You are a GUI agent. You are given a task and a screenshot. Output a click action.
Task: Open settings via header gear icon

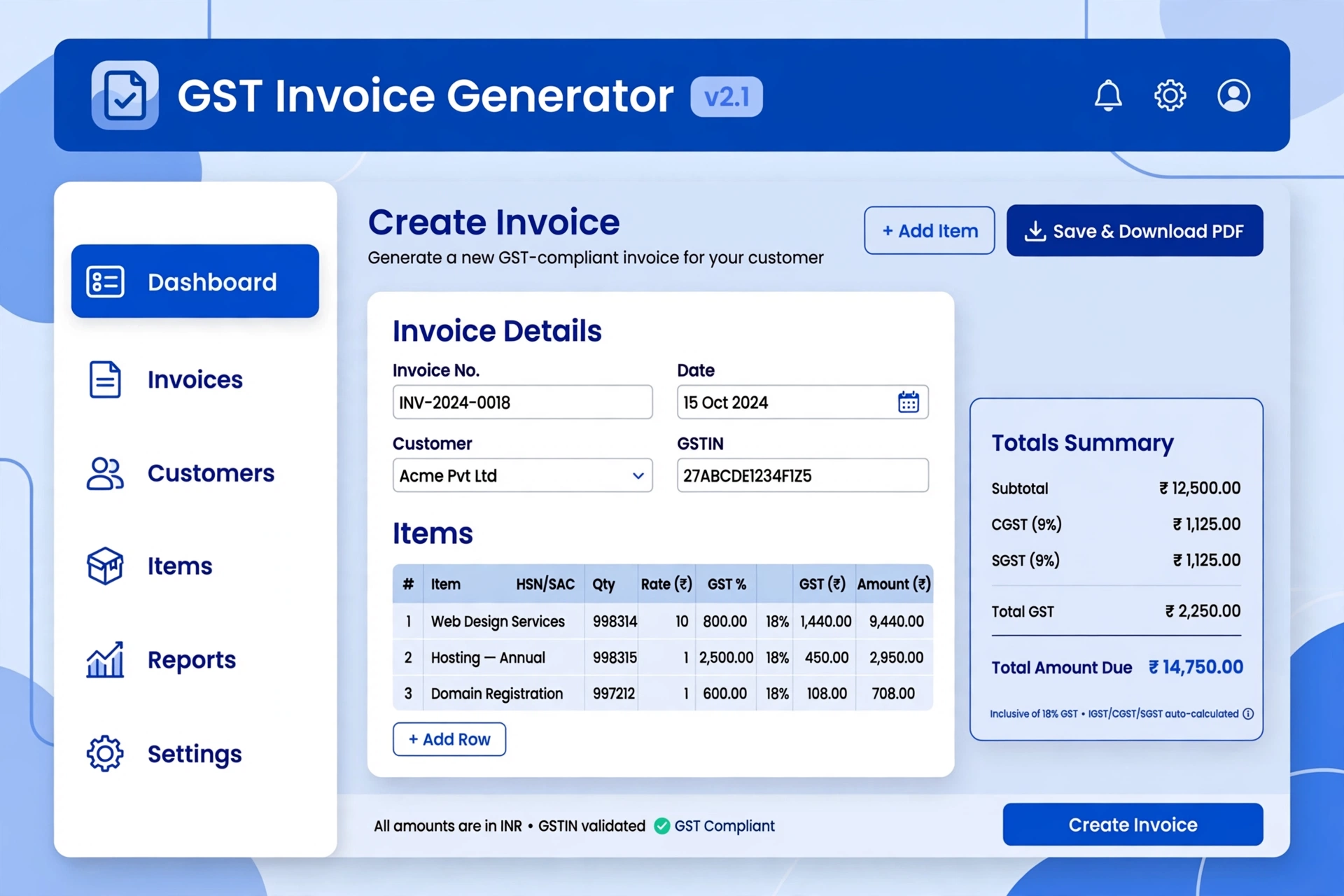click(x=1170, y=95)
